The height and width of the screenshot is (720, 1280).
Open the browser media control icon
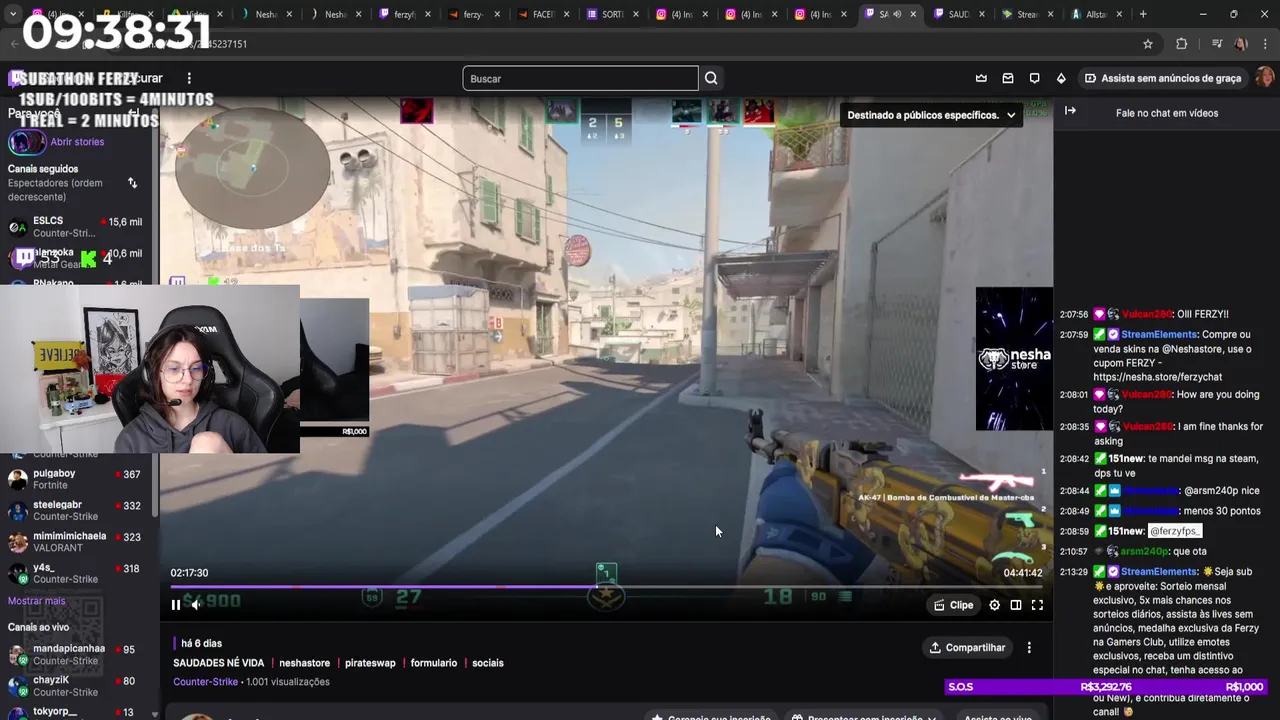(x=1216, y=44)
